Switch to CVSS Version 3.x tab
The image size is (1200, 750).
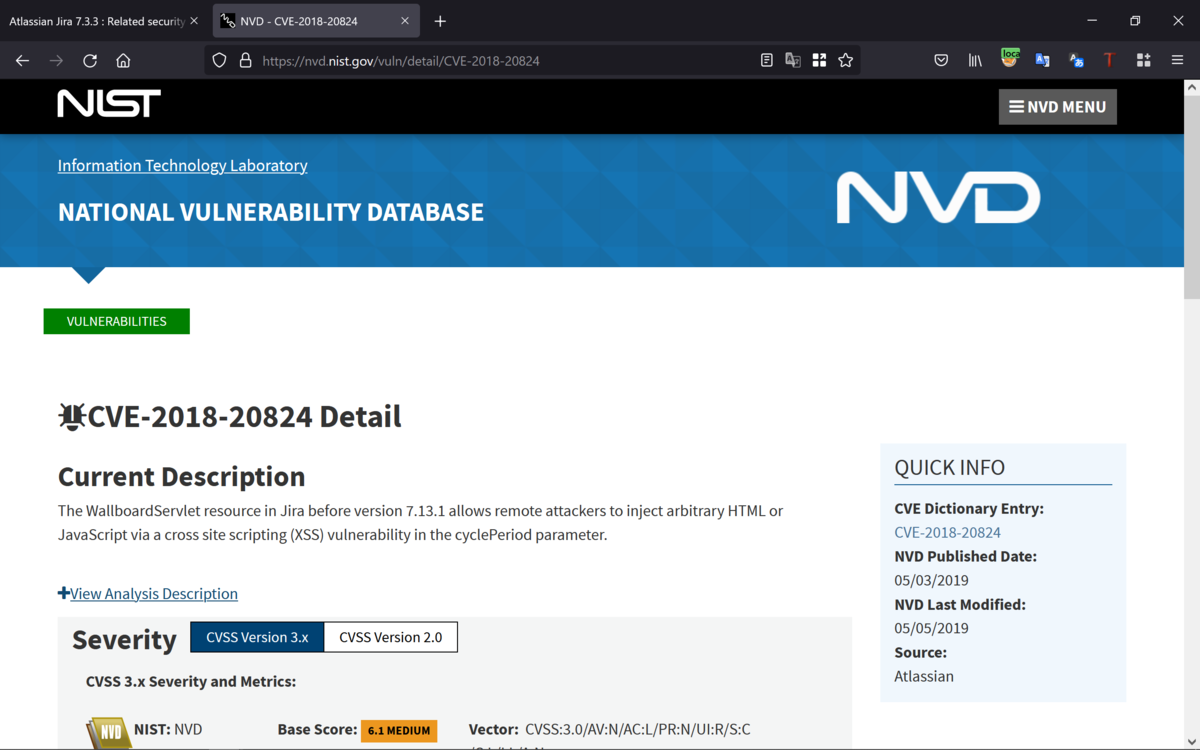[257, 637]
